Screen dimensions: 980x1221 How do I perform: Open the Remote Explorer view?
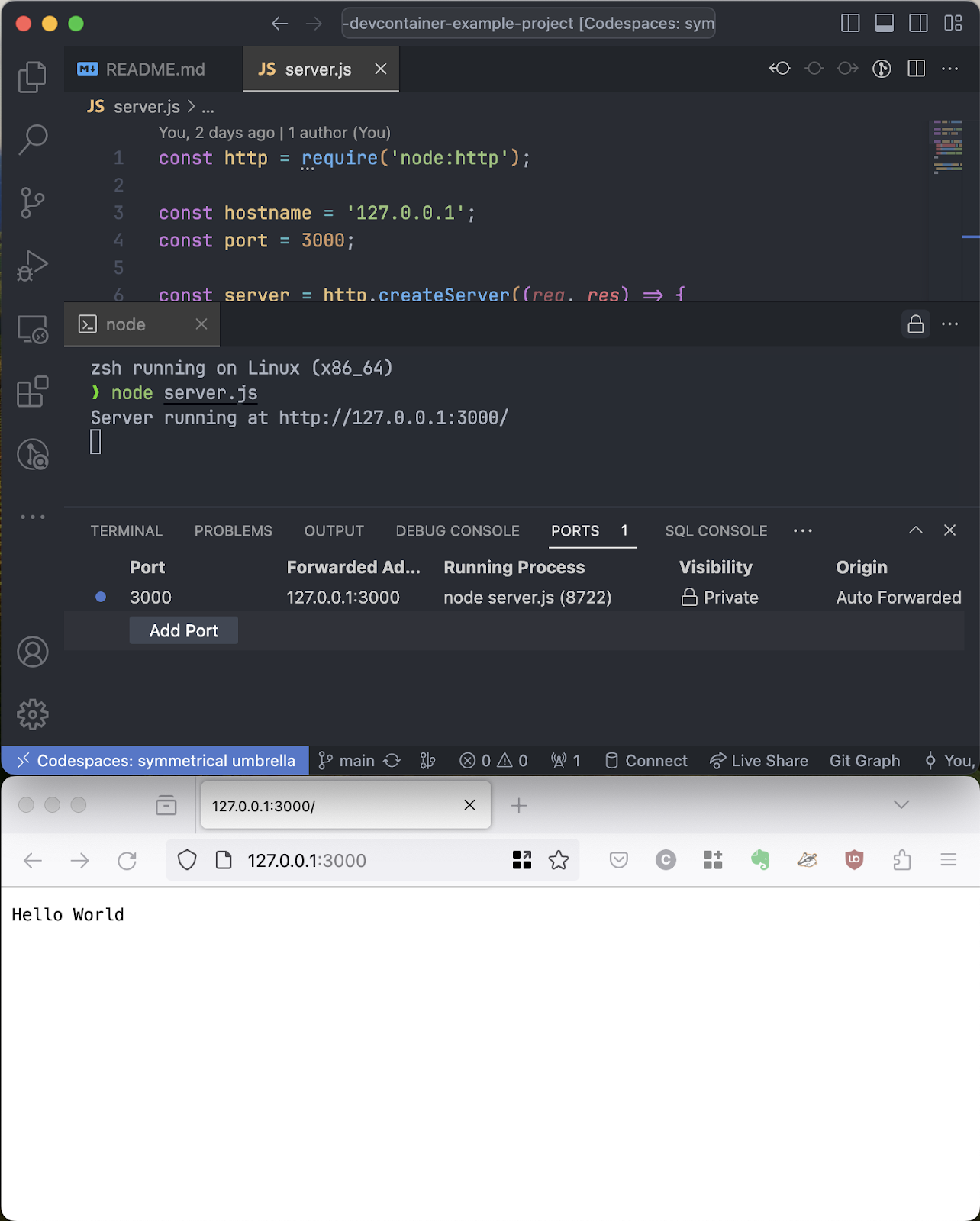pos(32,329)
